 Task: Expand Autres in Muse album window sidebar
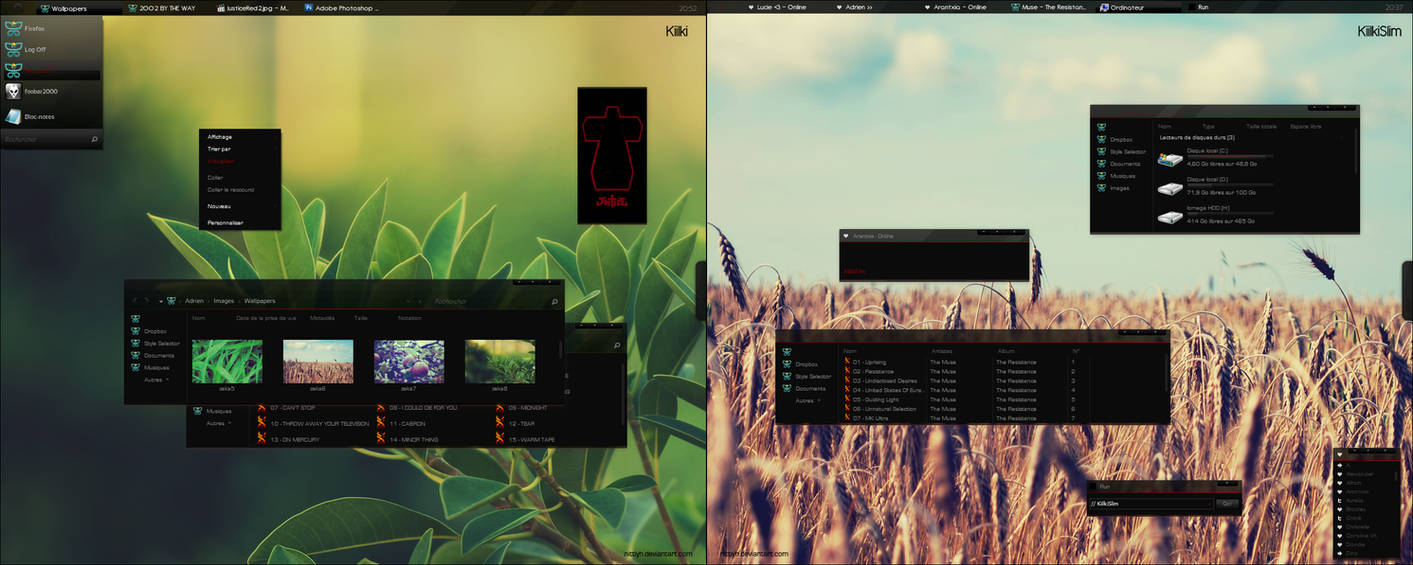point(808,401)
